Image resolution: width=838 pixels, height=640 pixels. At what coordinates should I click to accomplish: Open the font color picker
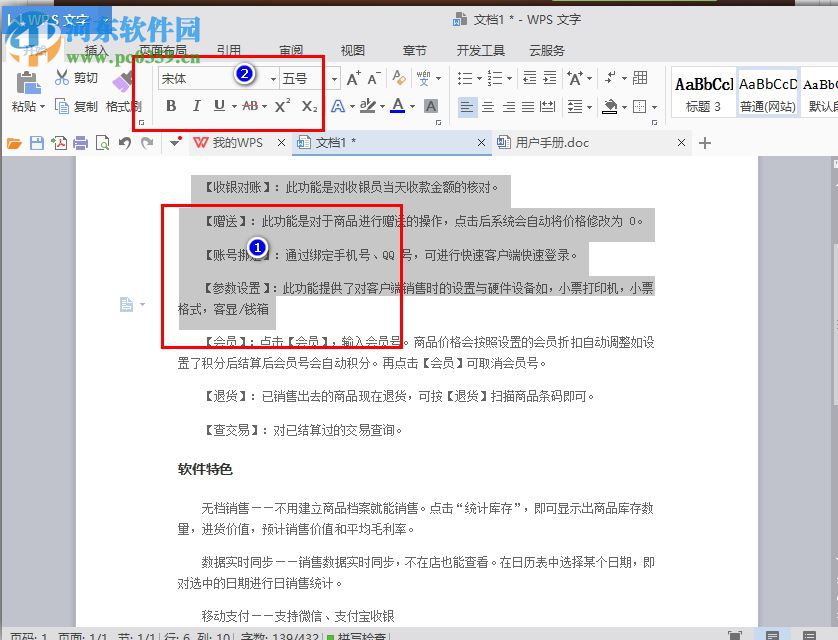coord(398,103)
